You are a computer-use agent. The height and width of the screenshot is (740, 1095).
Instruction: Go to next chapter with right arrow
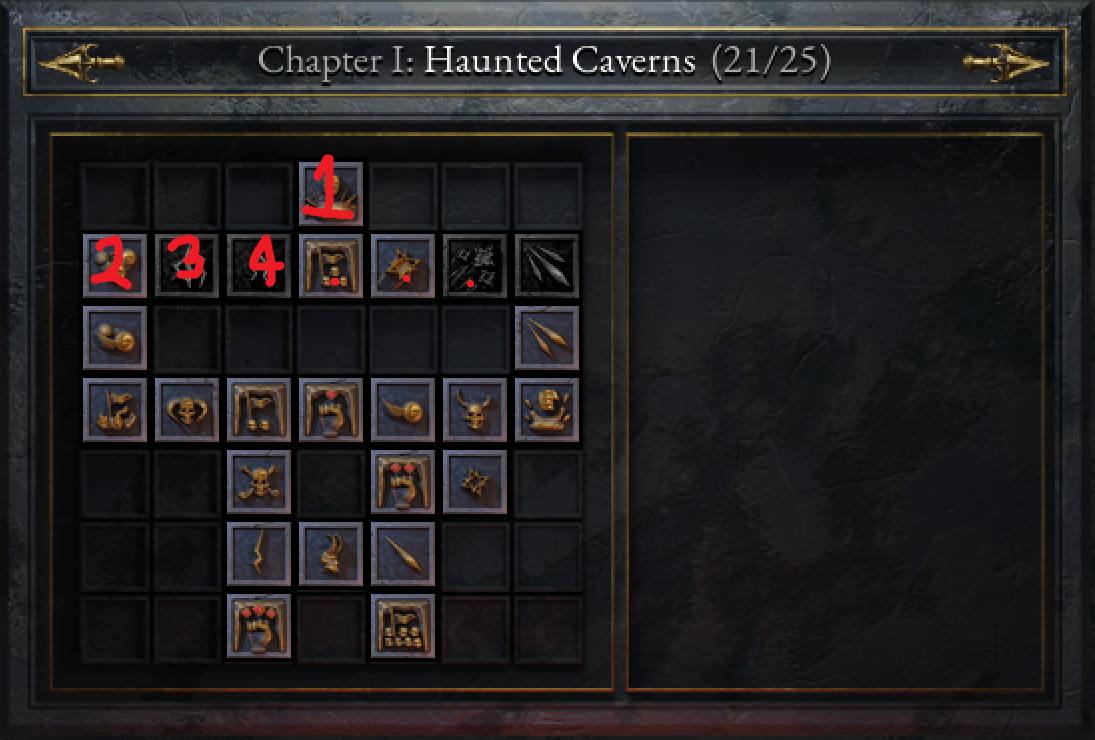coord(1006,62)
